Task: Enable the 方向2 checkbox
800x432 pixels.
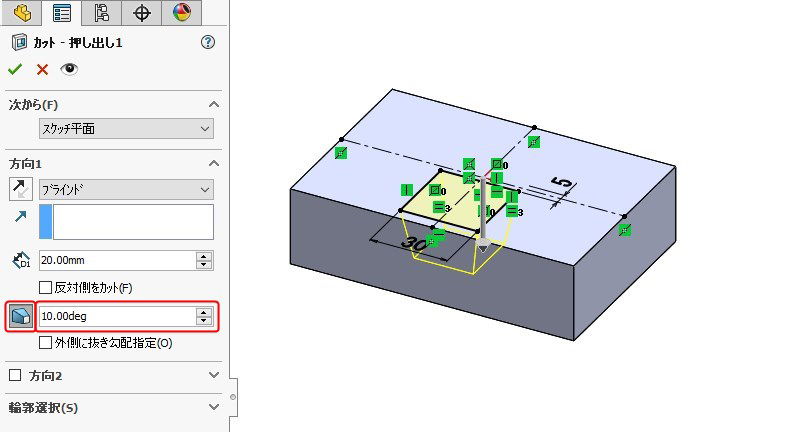Action: [x=15, y=376]
